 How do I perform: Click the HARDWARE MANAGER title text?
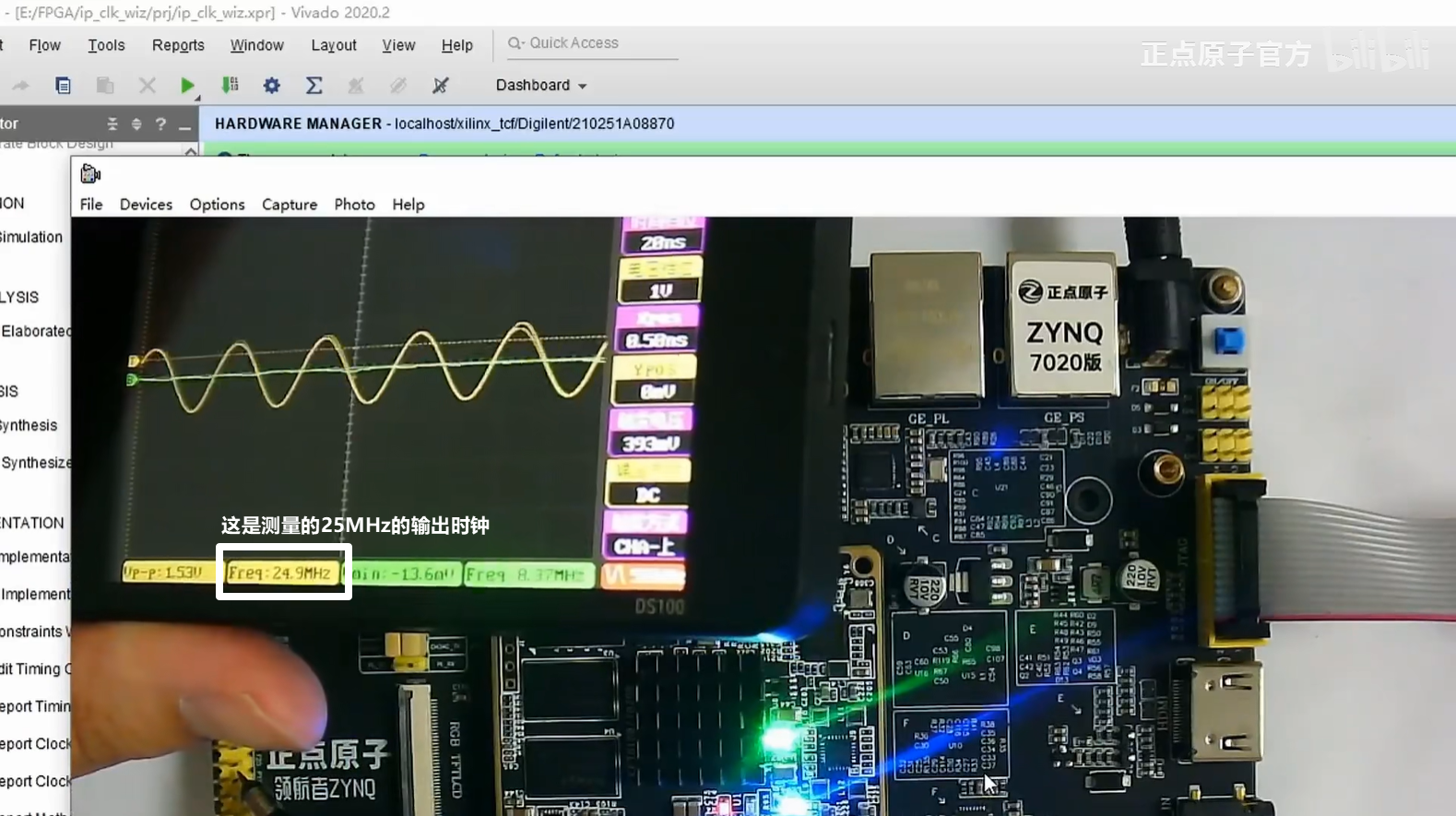coord(298,124)
